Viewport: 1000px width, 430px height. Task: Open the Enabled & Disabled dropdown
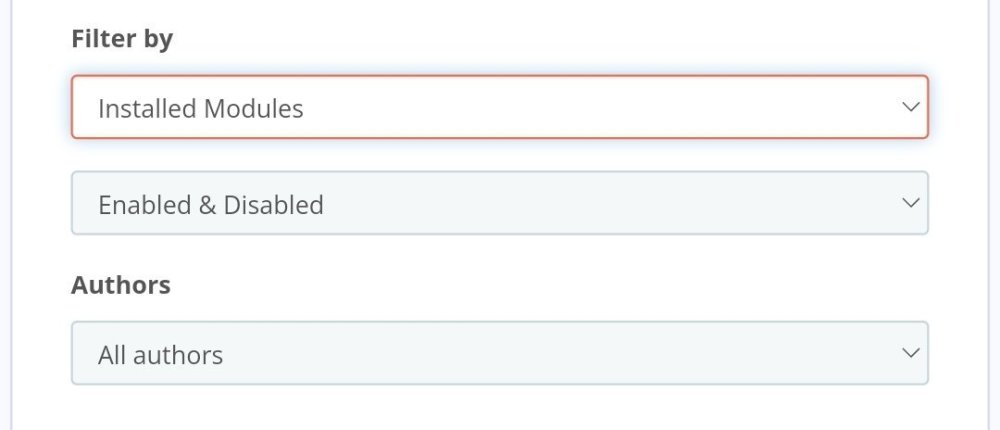pos(499,204)
